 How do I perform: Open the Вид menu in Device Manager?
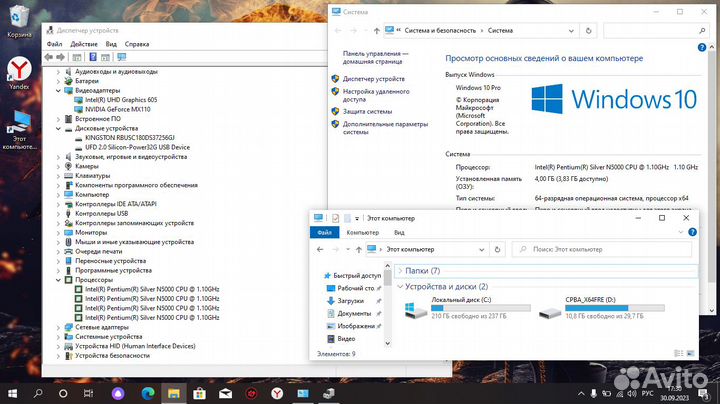point(111,44)
